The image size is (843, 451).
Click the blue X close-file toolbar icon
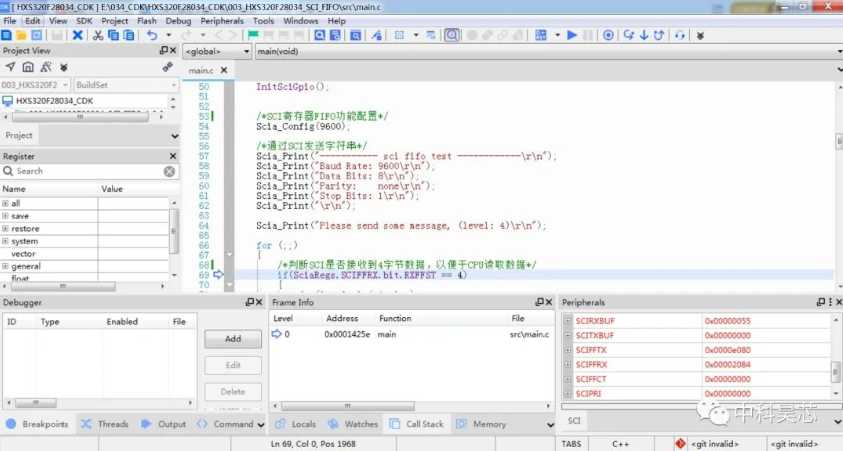[77, 35]
